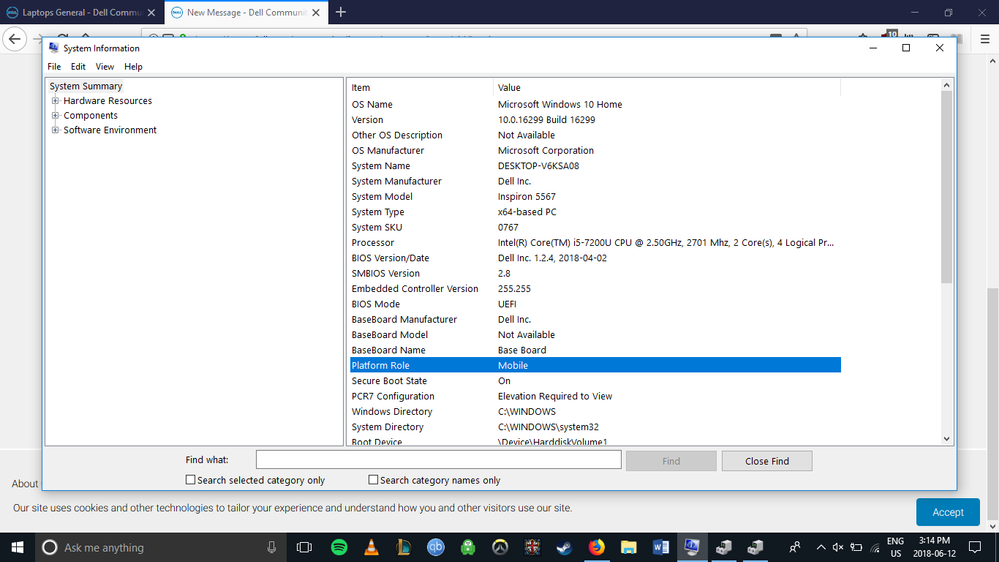This screenshot has width=999, height=562.
Task: Launch Overwatch from the taskbar
Action: (500, 547)
